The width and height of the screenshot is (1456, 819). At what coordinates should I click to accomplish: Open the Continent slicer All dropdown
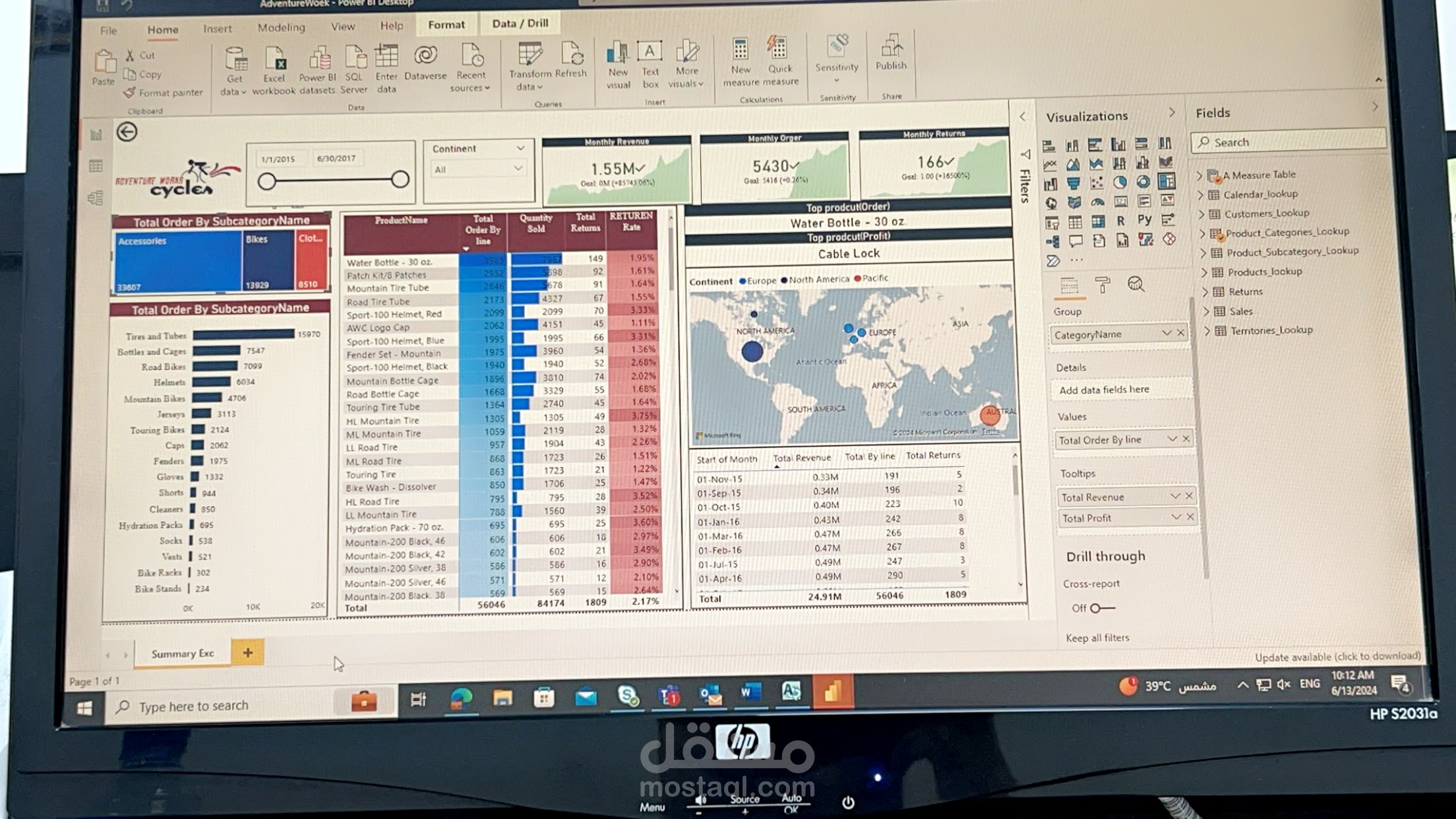pyautogui.click(x=478, y=169)
